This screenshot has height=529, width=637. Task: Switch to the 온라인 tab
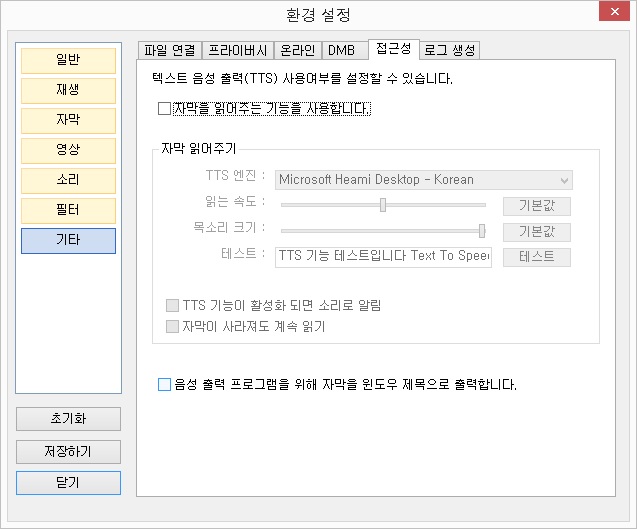coord(298,50)
